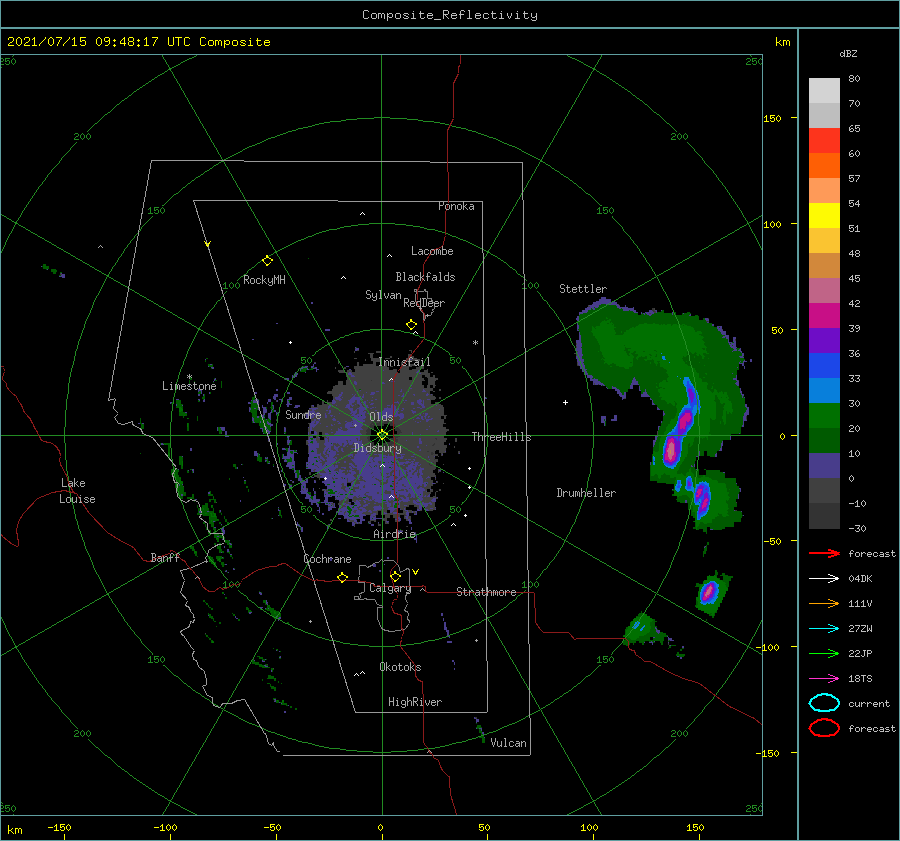
Task: Click the Drumheller city label
Action: (585, 493)
